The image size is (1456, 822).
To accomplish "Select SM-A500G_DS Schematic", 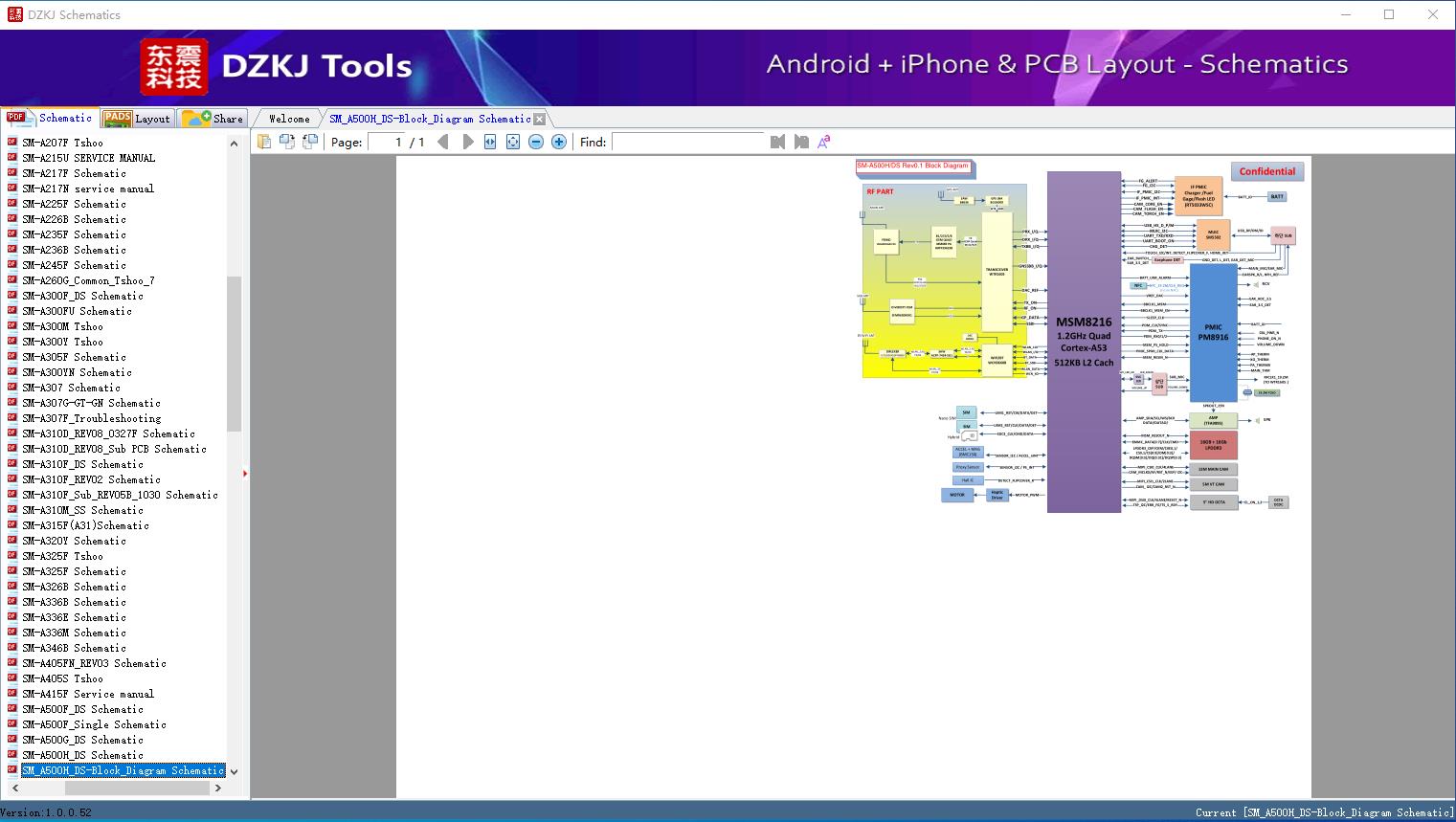I will point(82,740).
